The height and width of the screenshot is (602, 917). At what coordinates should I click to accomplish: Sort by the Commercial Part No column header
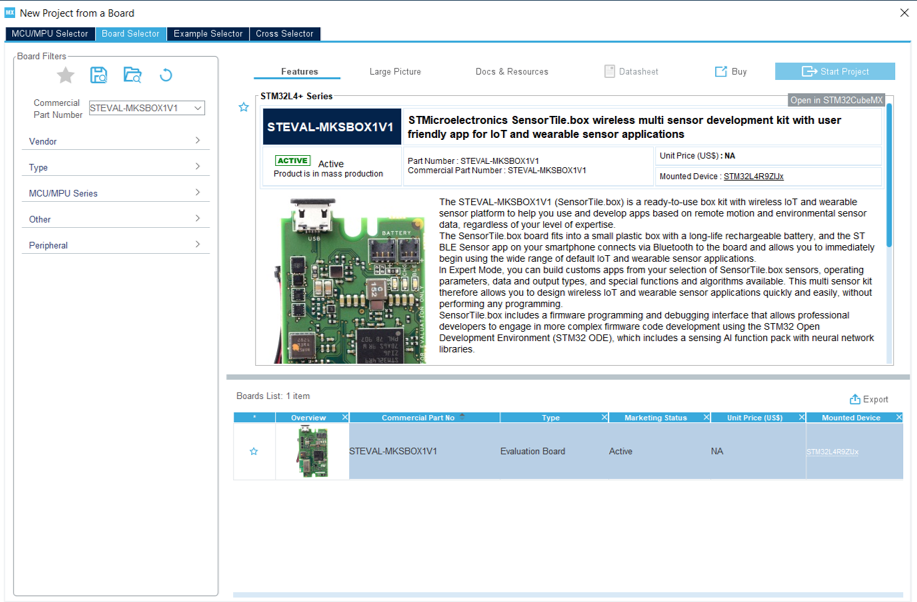[x=418, y=417]
